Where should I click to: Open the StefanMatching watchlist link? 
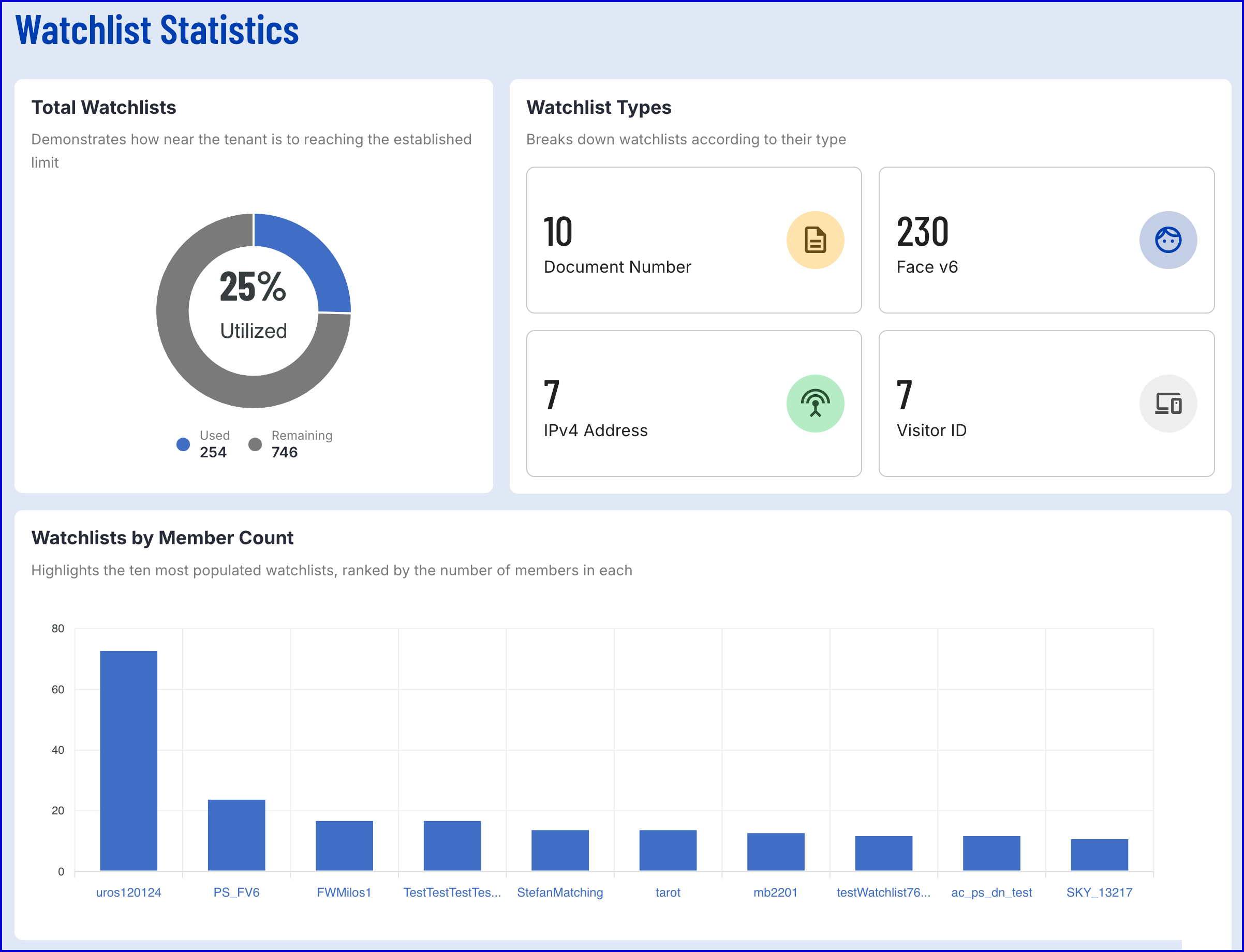point(559,892)
